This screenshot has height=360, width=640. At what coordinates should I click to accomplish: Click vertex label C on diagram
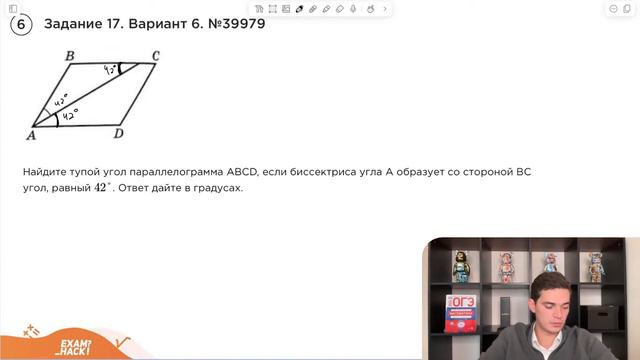(x=156, y=56)
